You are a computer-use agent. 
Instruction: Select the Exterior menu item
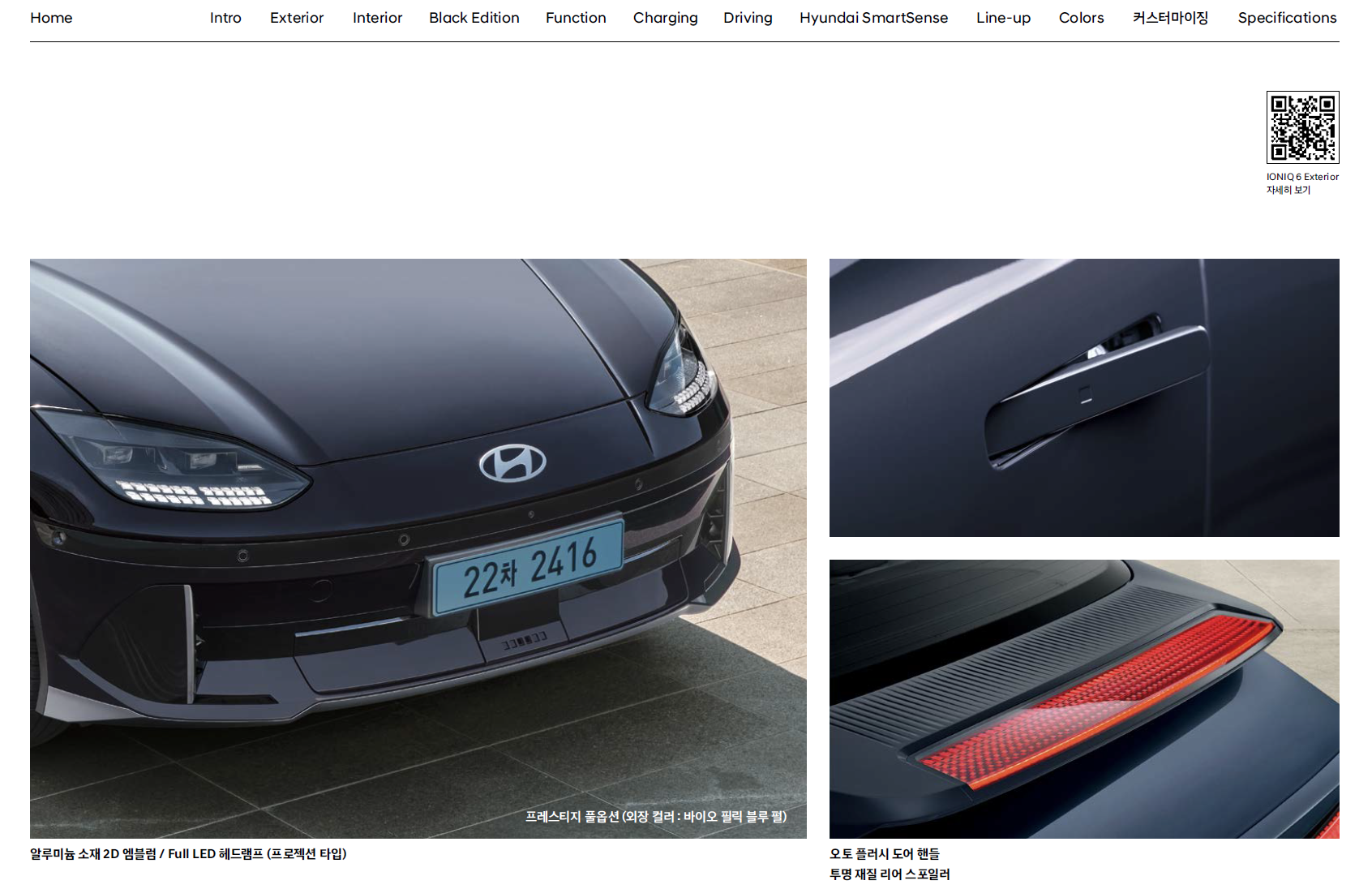(297, 18)
